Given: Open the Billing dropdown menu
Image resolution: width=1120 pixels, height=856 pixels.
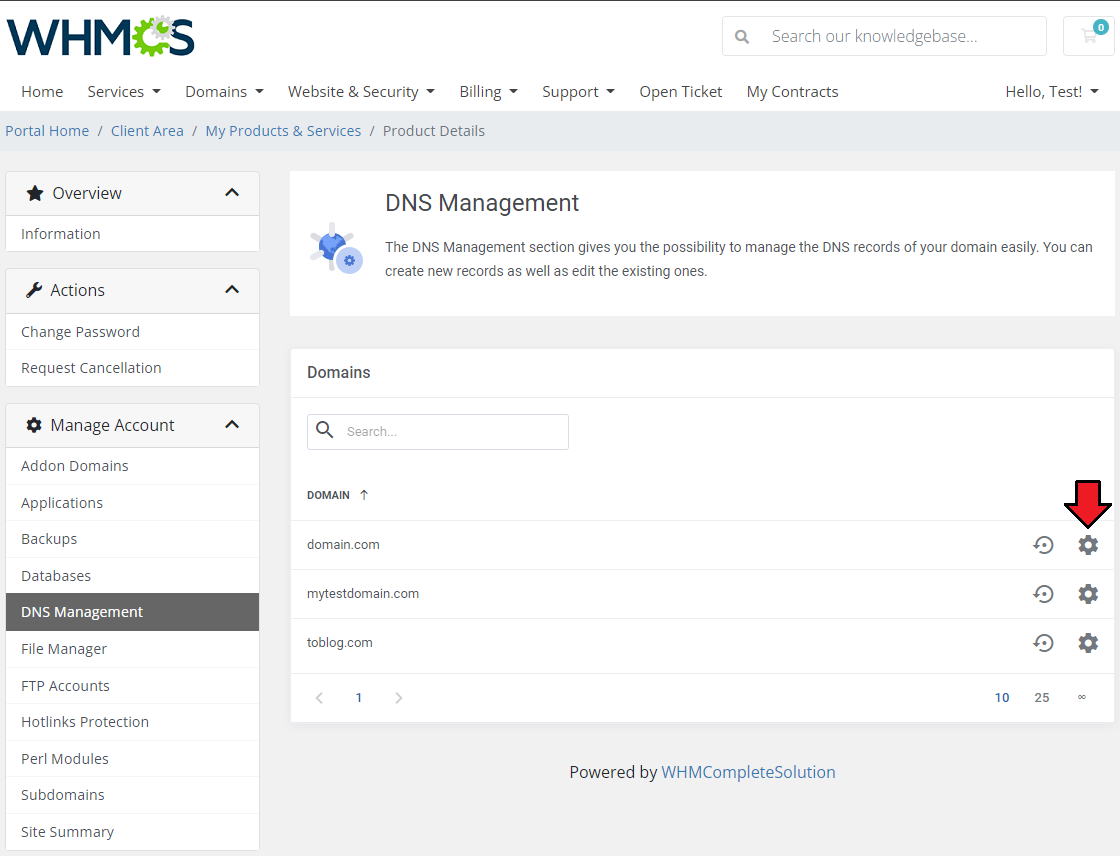Looking at the screenshot, I should [489, 91].
